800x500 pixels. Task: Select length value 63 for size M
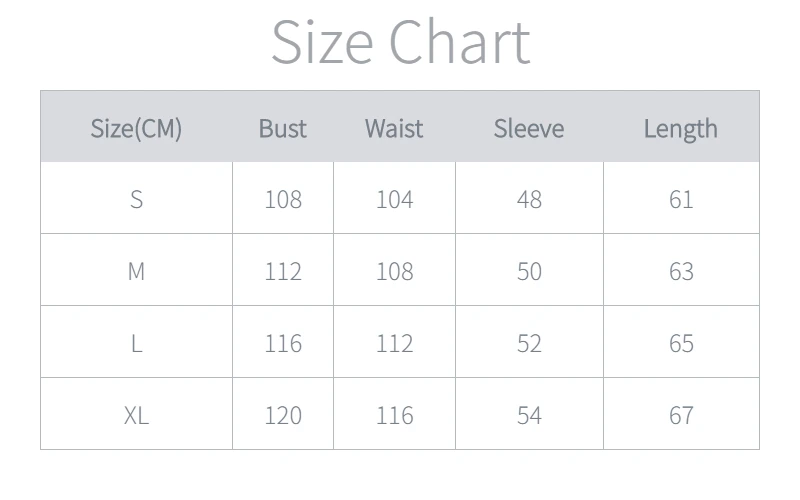click(x=681, y=271)
